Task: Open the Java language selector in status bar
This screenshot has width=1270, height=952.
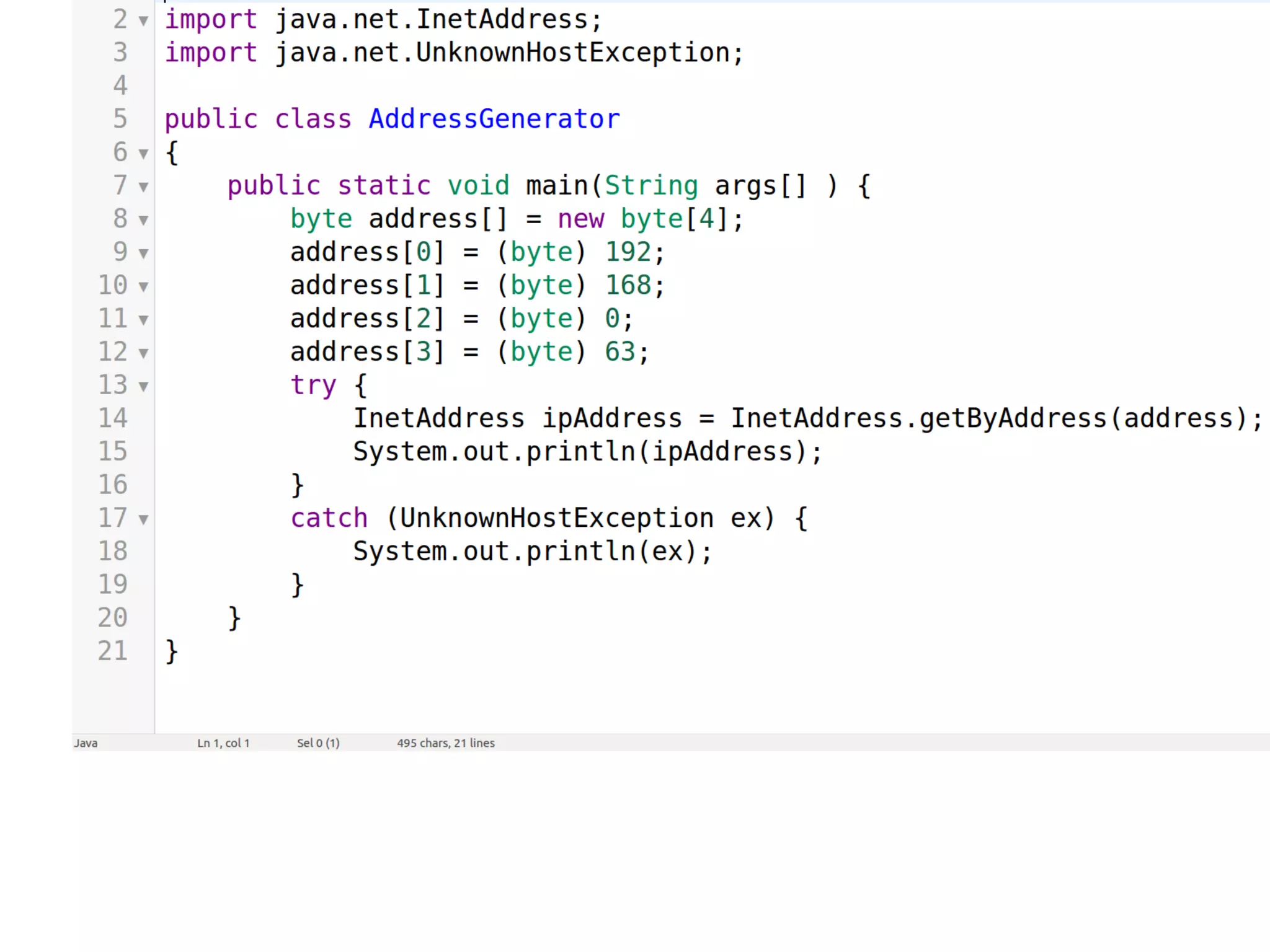Action: (x=86, y=743)
